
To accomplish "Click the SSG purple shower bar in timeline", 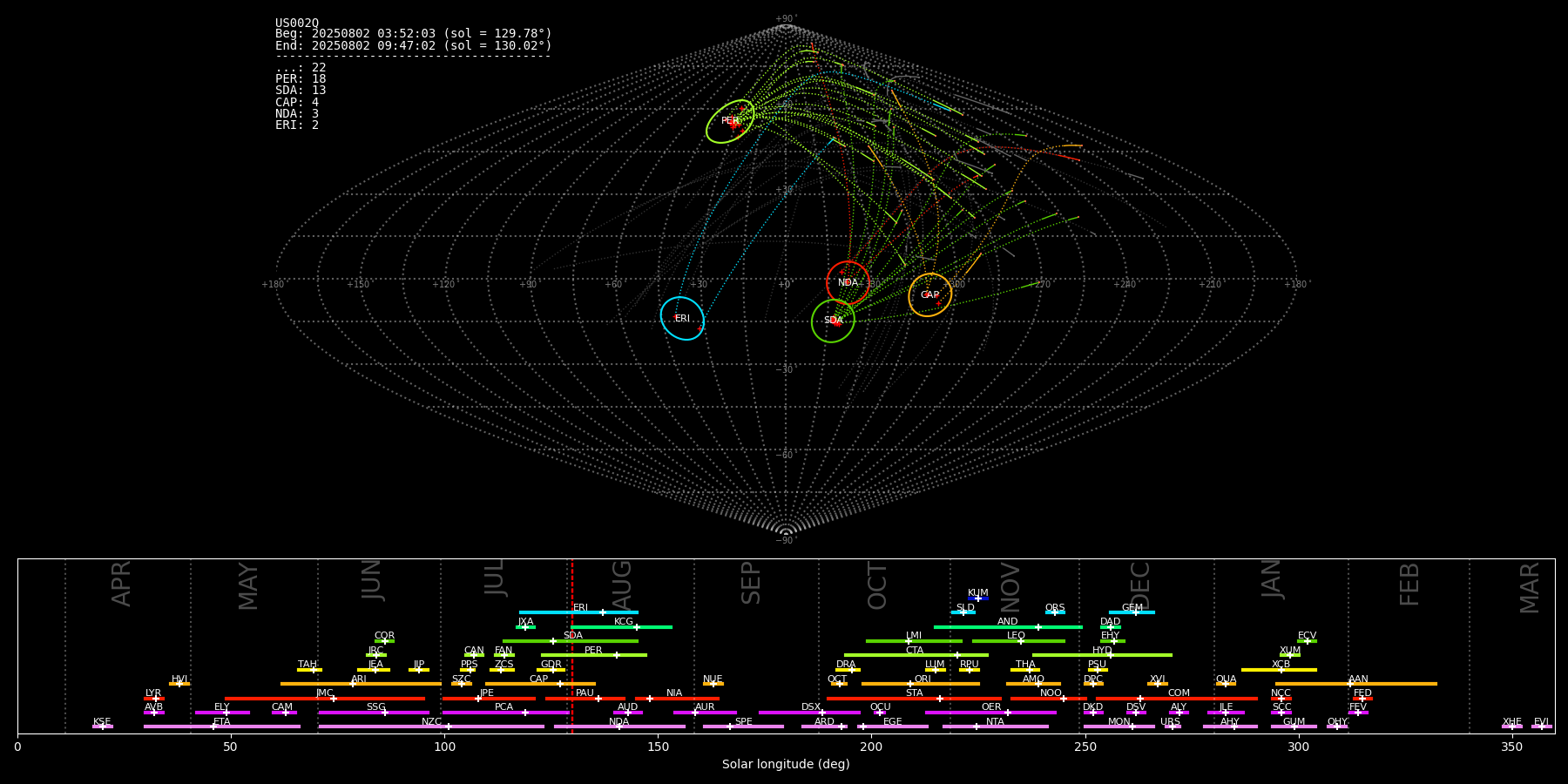I will [374, 713].
